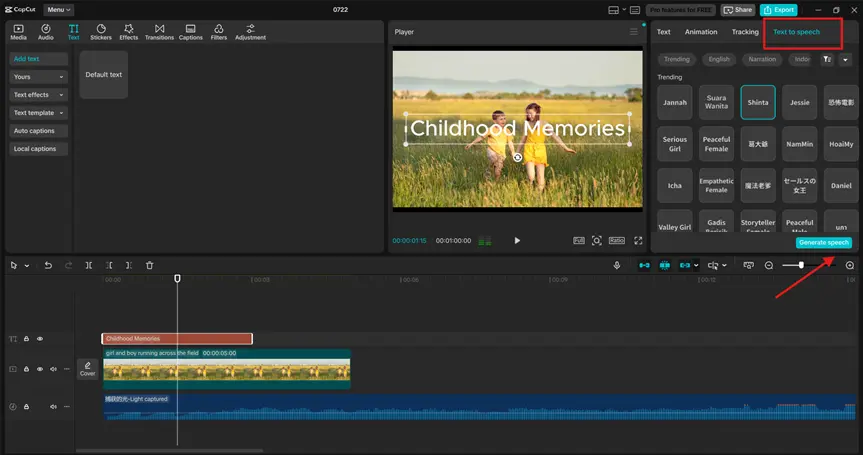863x455 pixels.
Task: Click the player screenshot/zoom icon
Action: pyautogui.click(x=597, y=240)
